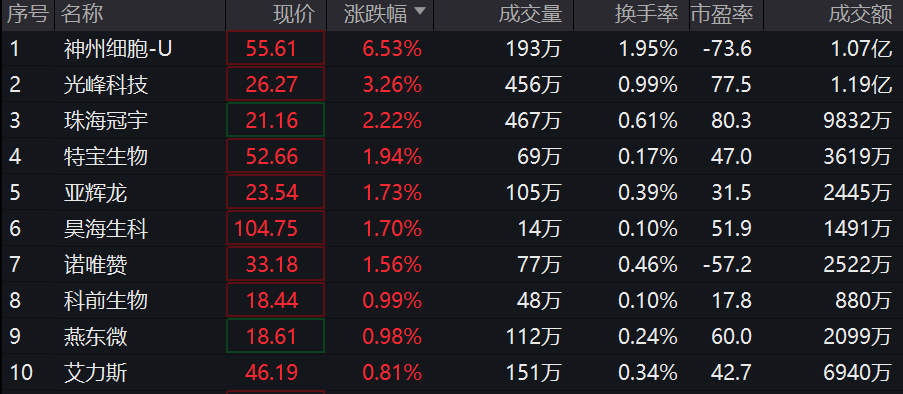Viewport: 903px width, 394px height.
Task: Click price 46.19 of 艾力斯
Action: pyautogui.click(x=272, y=373)
